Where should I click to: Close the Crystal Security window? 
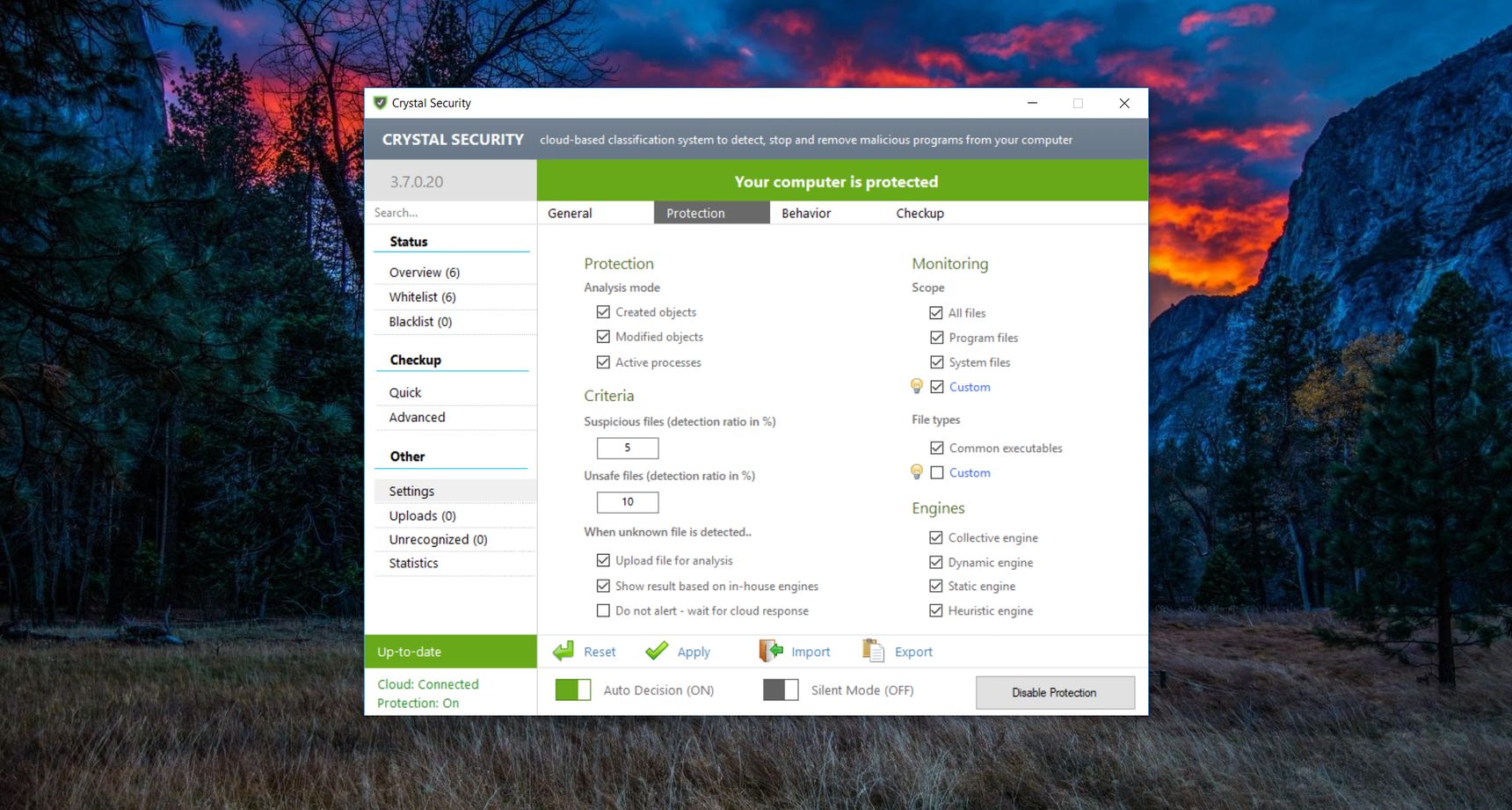[1124, 103]
